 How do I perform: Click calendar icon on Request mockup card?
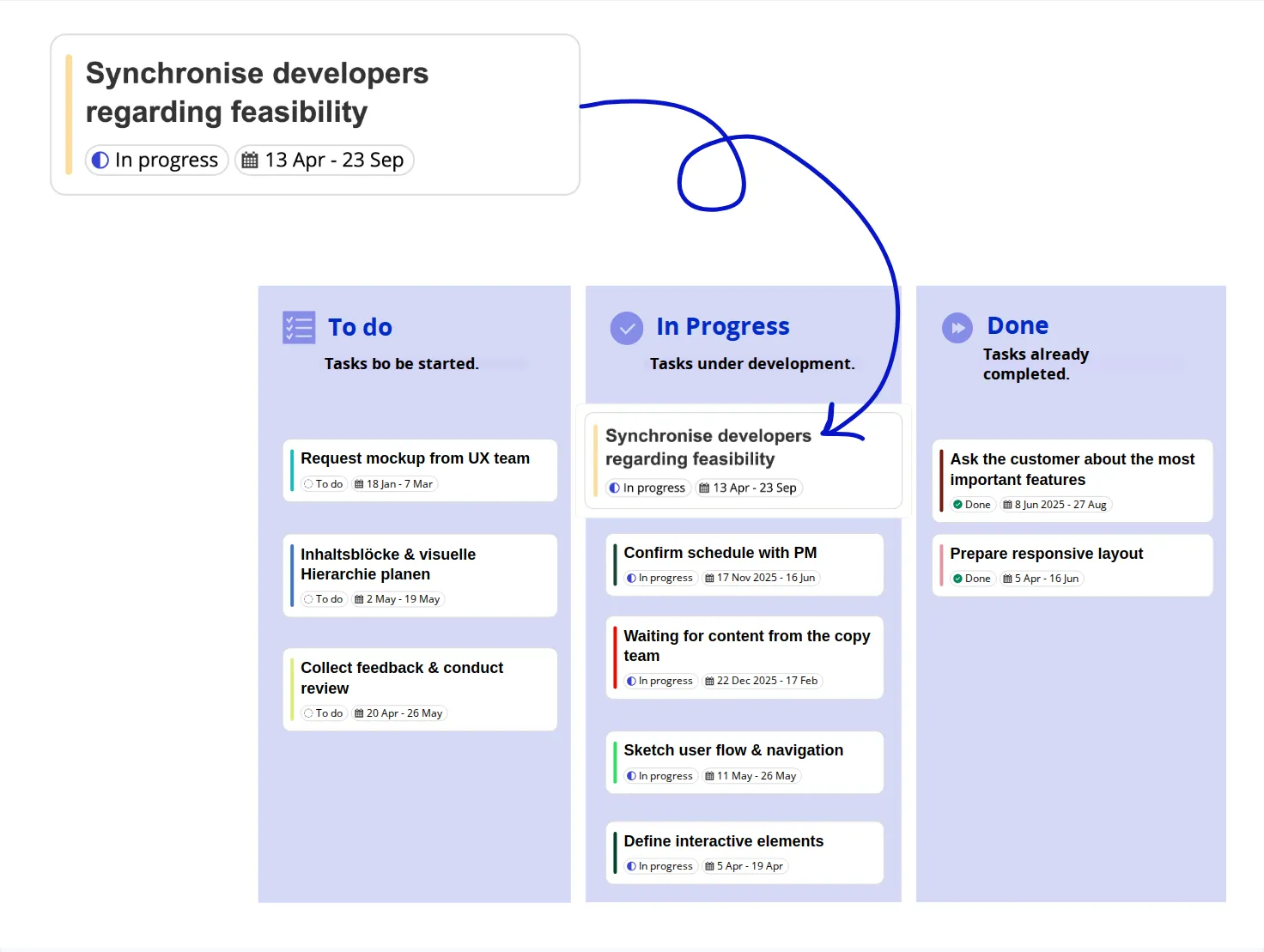click(359, 484)
